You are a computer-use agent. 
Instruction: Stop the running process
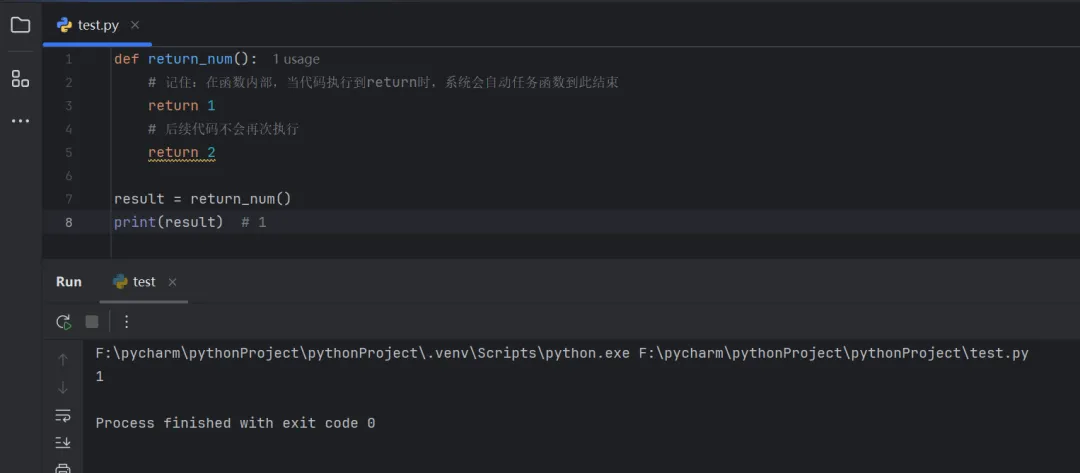(x=92, y=322)
